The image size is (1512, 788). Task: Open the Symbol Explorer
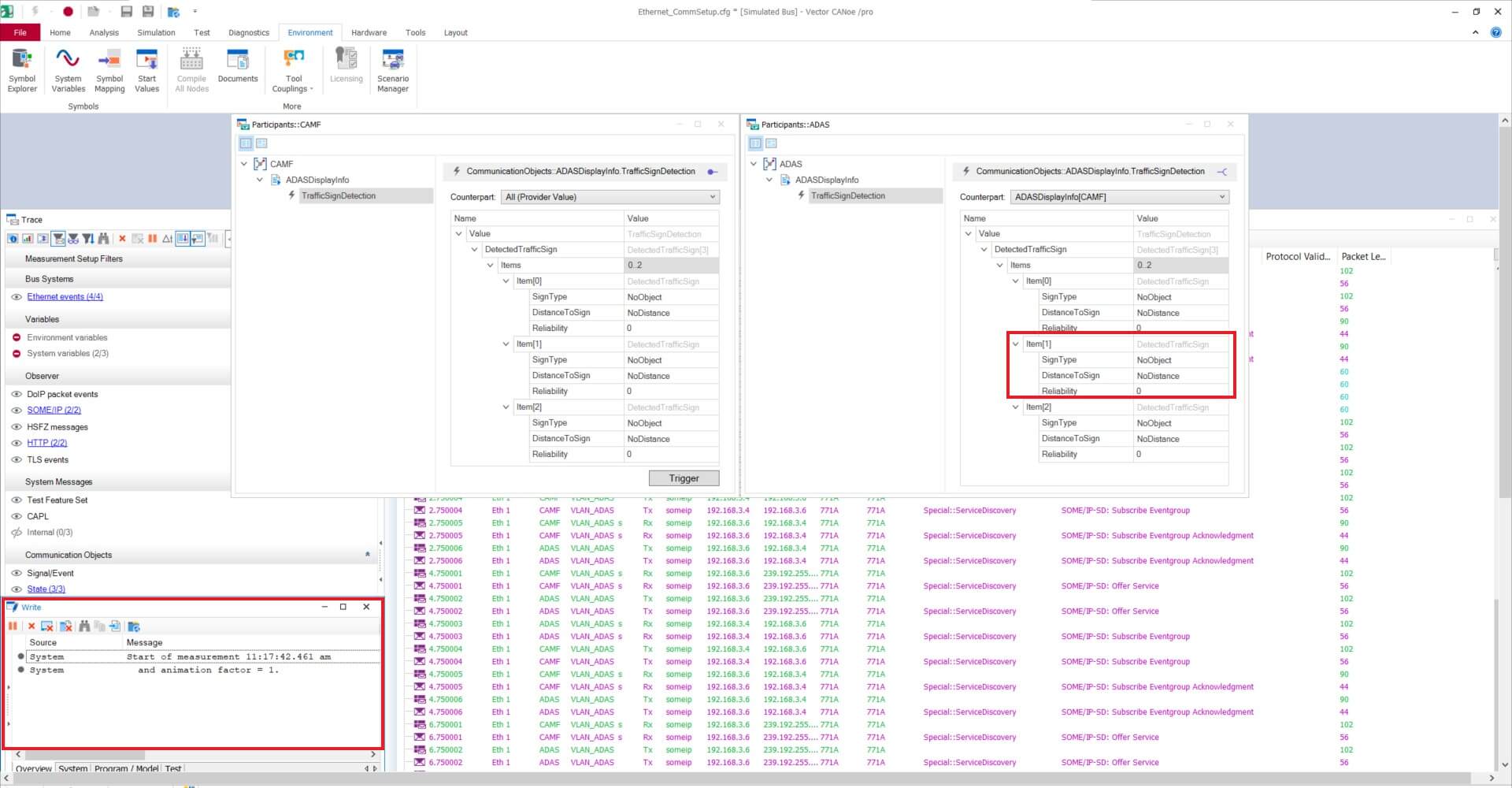[22, 69]
